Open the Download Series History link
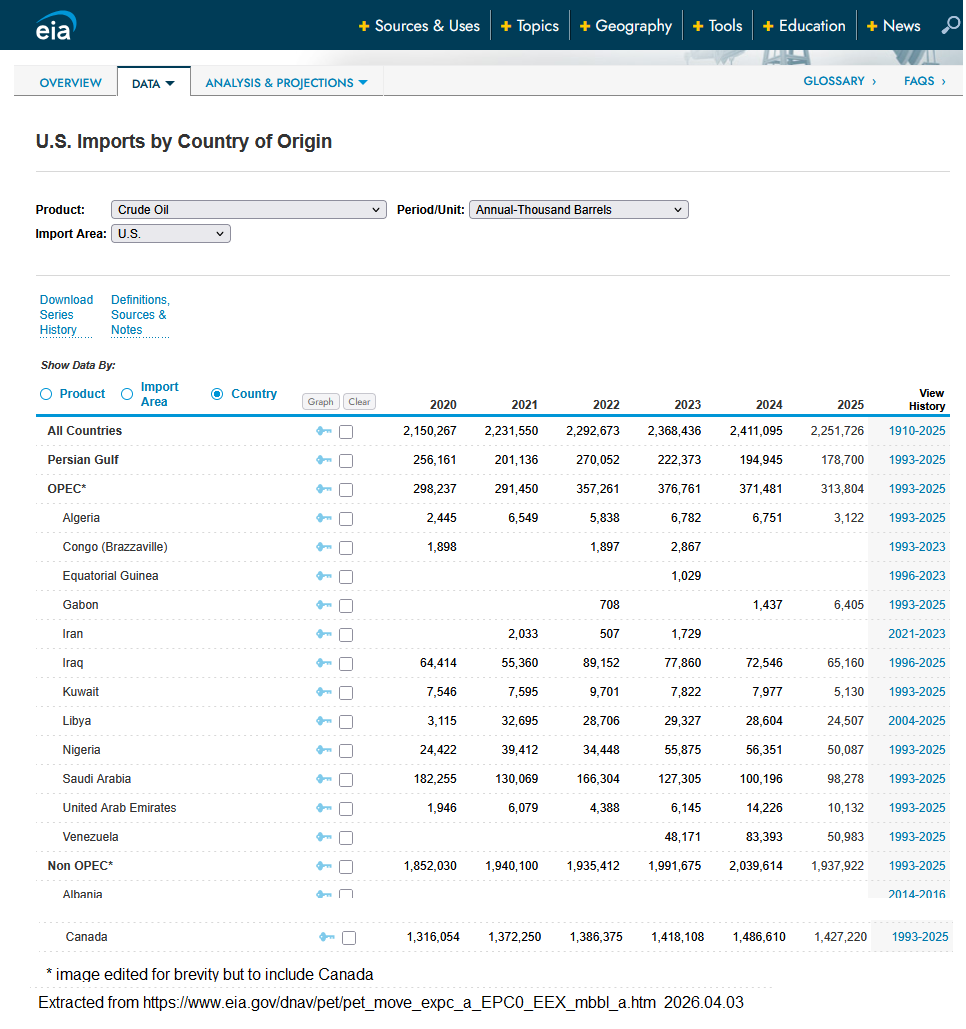Viewport: 966px width, 1029px height. [x=66, y=315]
